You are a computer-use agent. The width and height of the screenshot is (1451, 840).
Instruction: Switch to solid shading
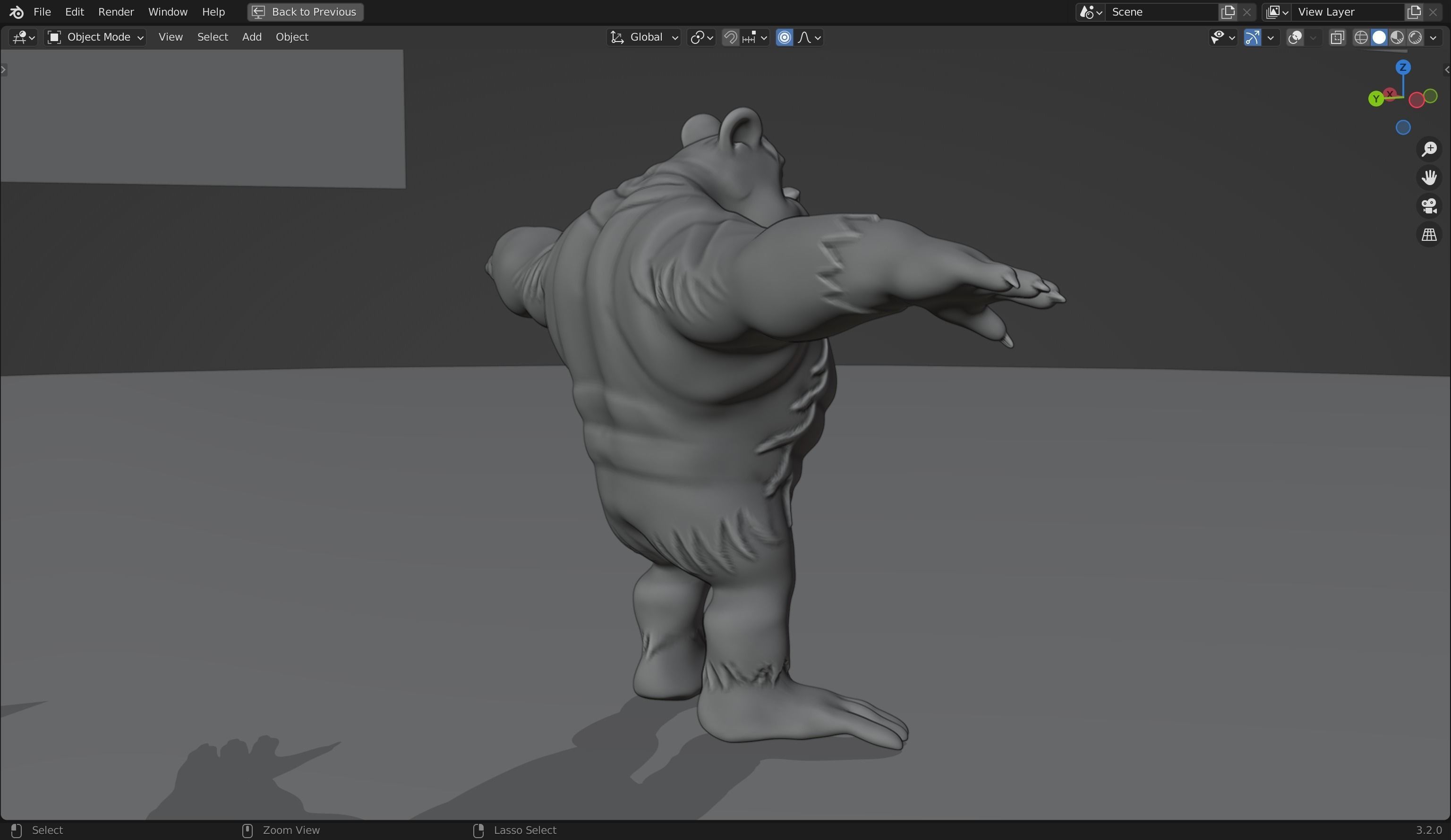click(1378, 37)
